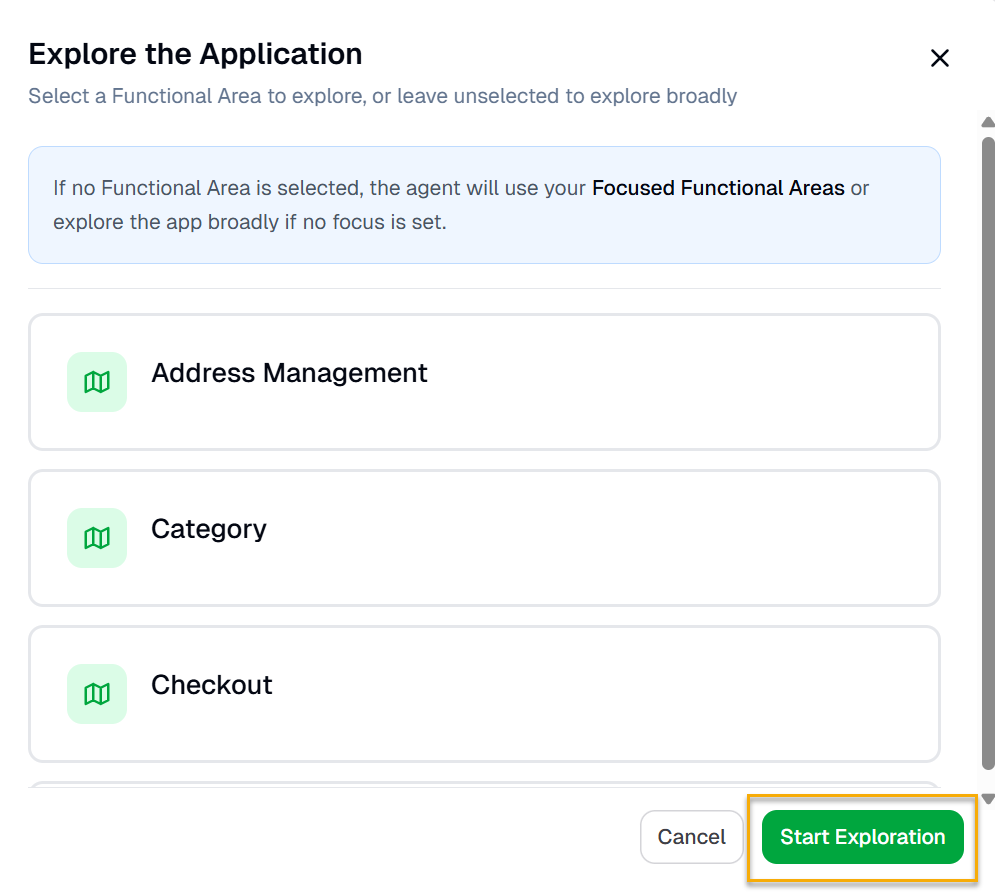Select the partially visible card below Checkout
Viewport: 995px width, 896px height.
pyautogui.click(x=484, y=785)
